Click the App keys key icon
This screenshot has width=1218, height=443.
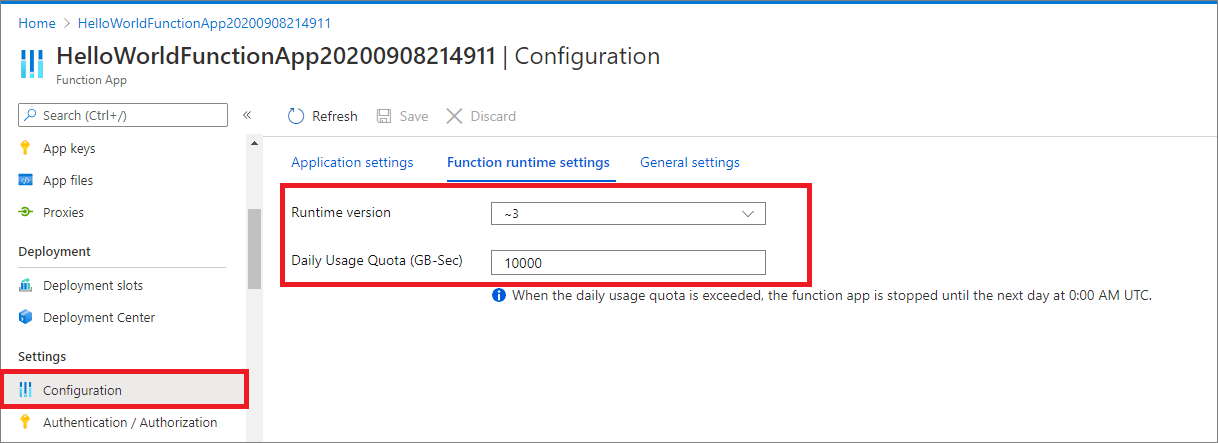click(26, 148)
